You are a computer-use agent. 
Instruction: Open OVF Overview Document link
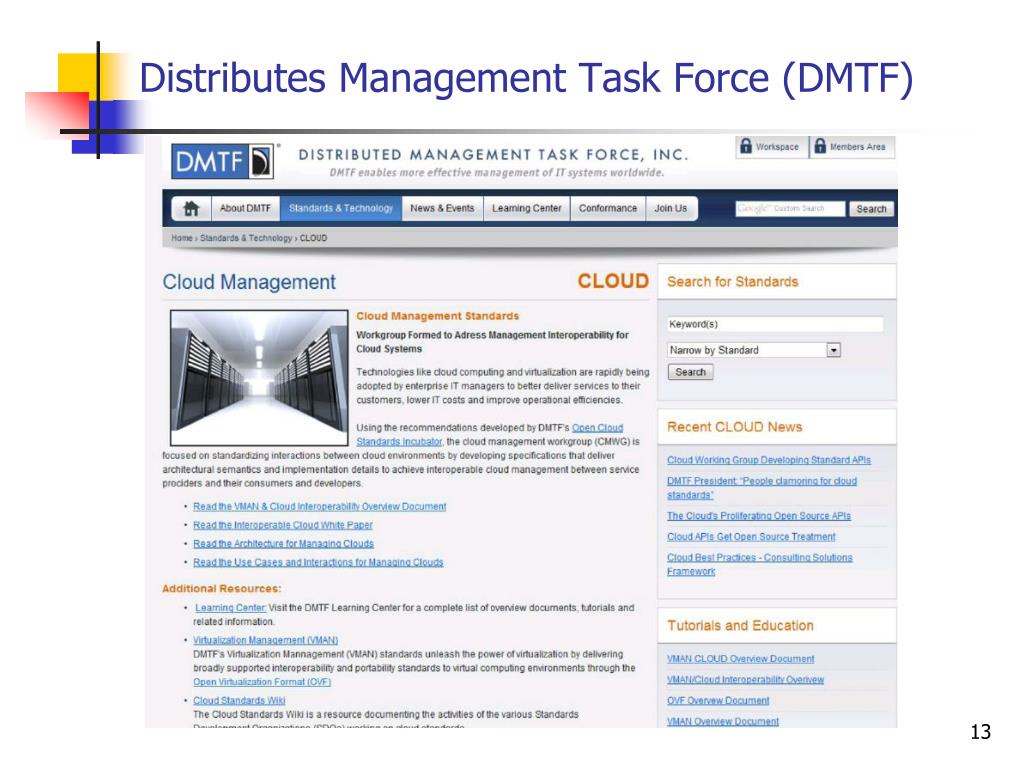(x=718, y=701)
